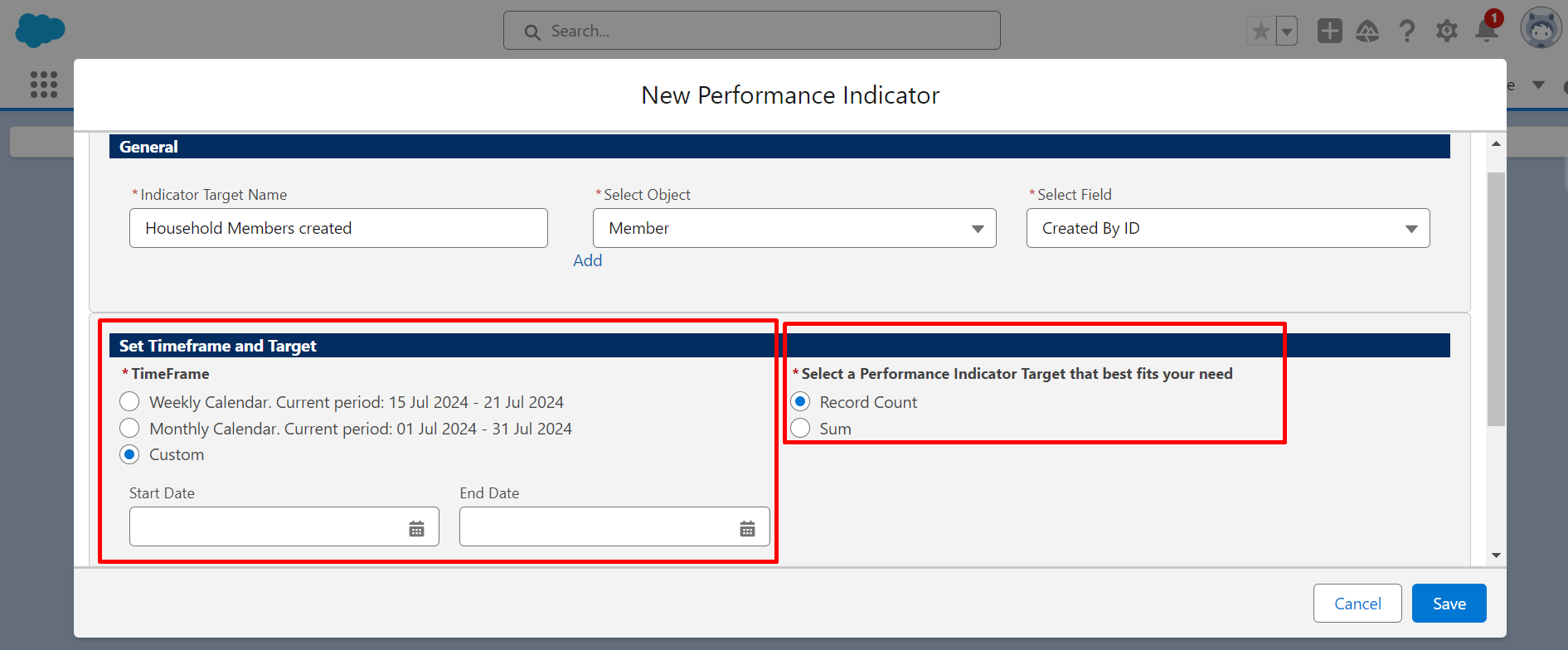Save the new performance indicator
Viewport: 1568px width, 650px height.
click(x=1449, y=604)
